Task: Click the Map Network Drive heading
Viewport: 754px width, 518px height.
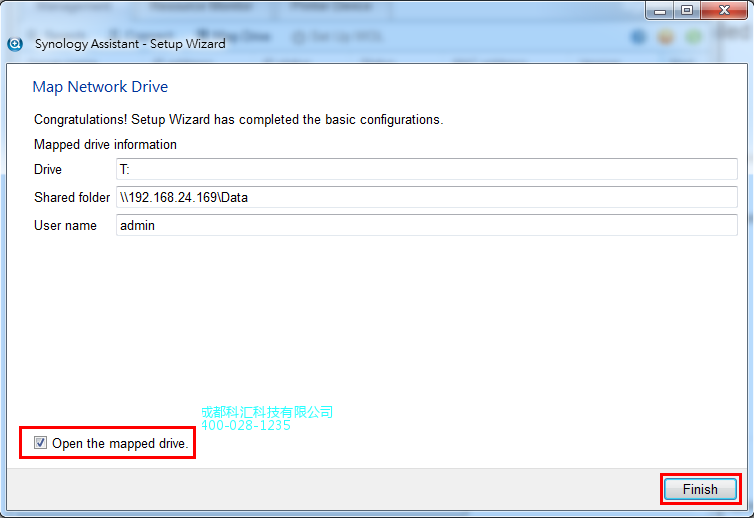Action: click(x=100, y=87)
